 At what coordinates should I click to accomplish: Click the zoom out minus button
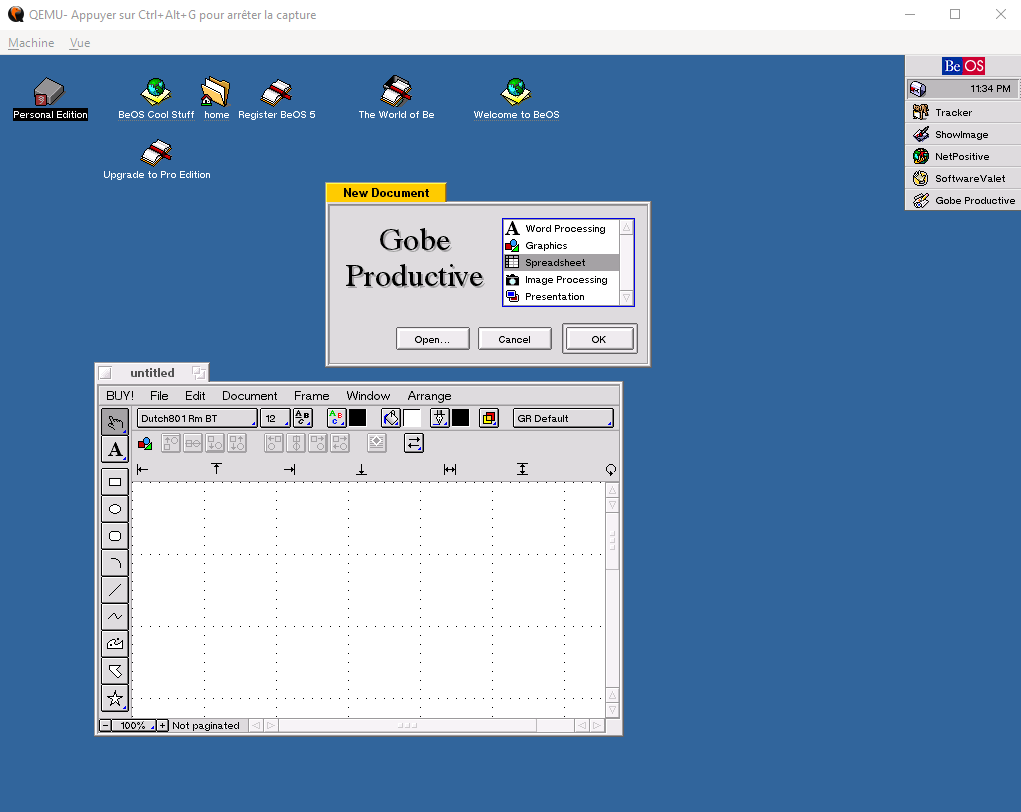[x=105, y=725]
